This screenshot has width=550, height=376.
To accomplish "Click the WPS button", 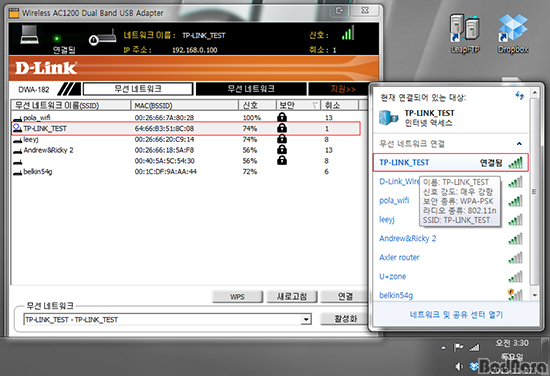I will pos(237,296).
